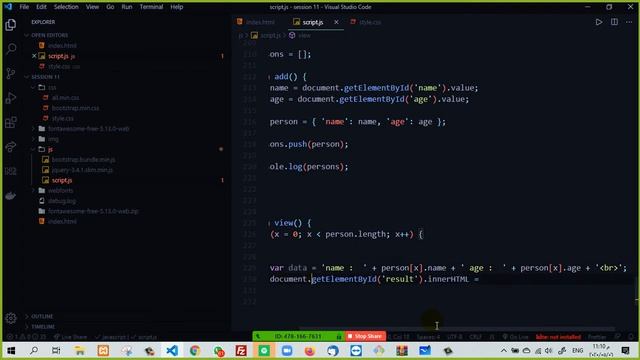Click Windows Start button
The image size is (640, 360).
tap(11, 351)
